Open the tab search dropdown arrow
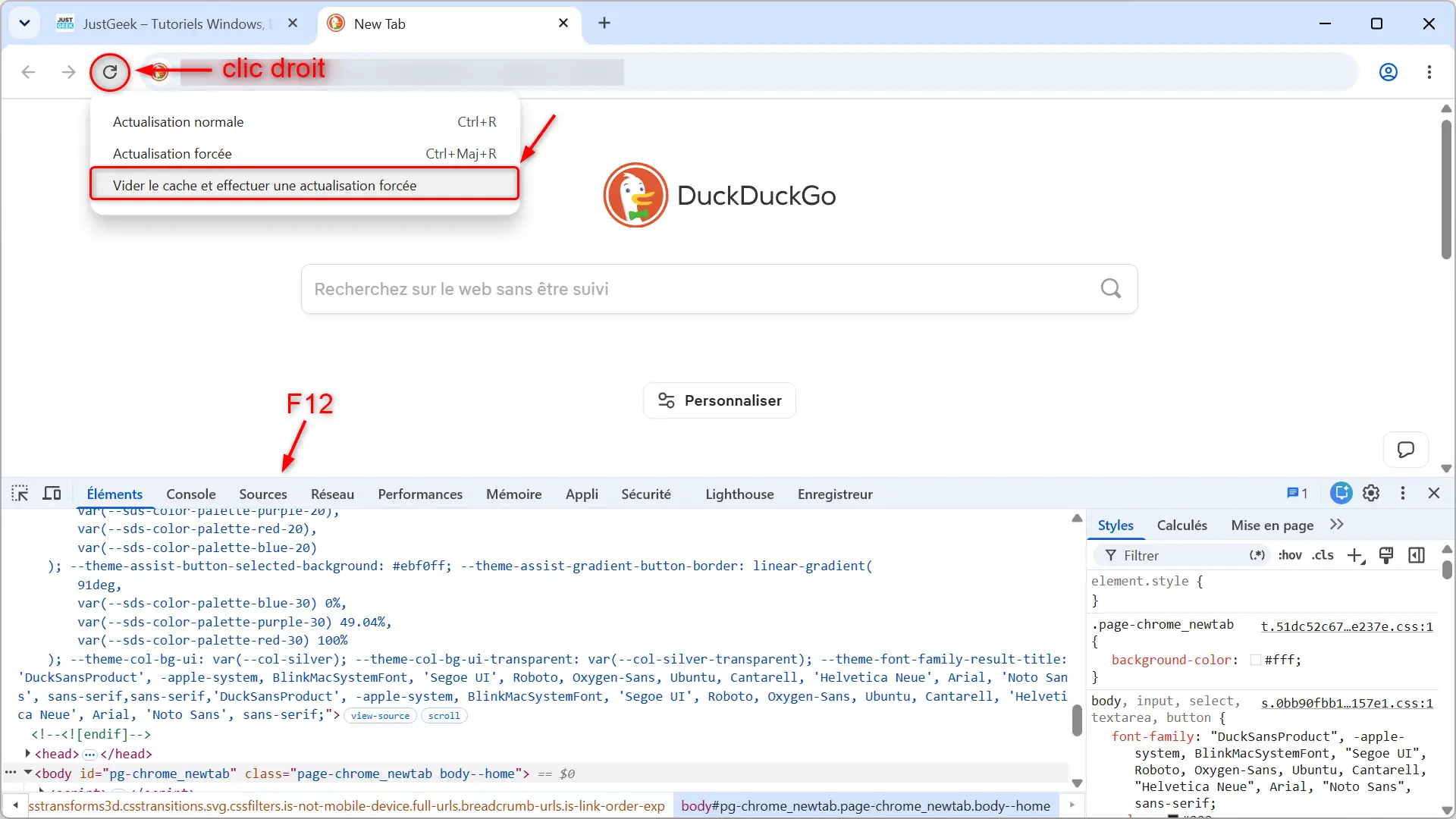1456x819 pixels. click(24, 24)
